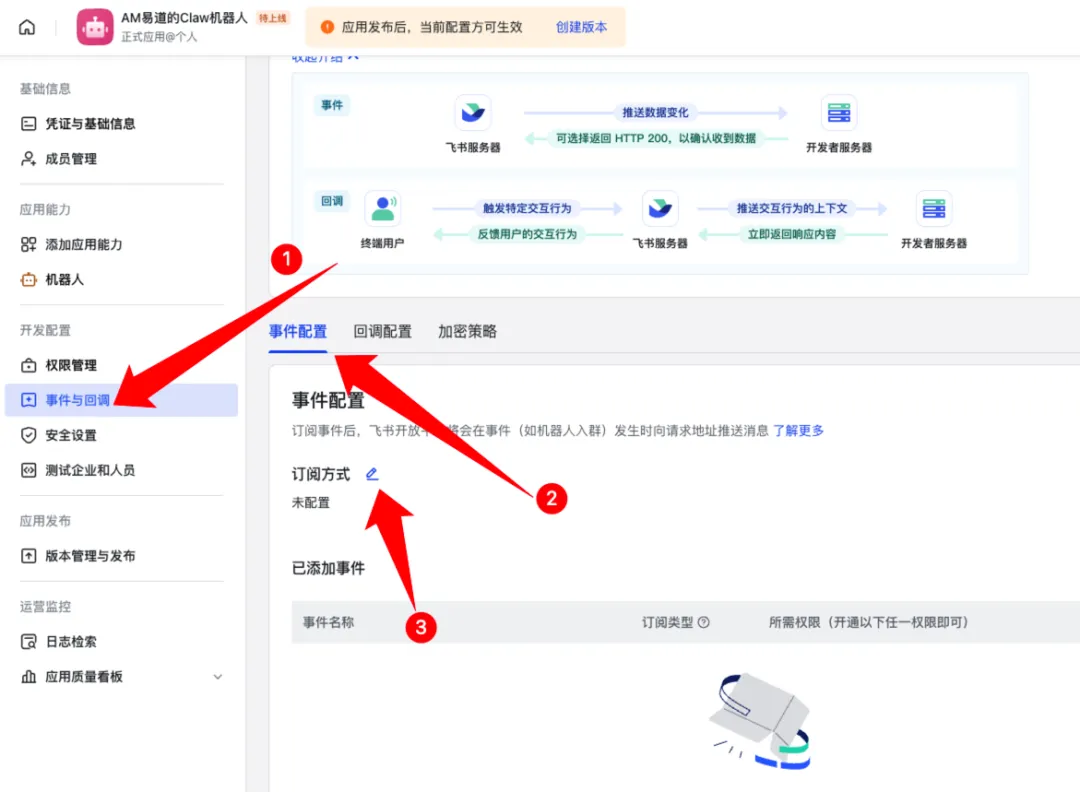Open the 机器人 sidebar item

(64, 280)
